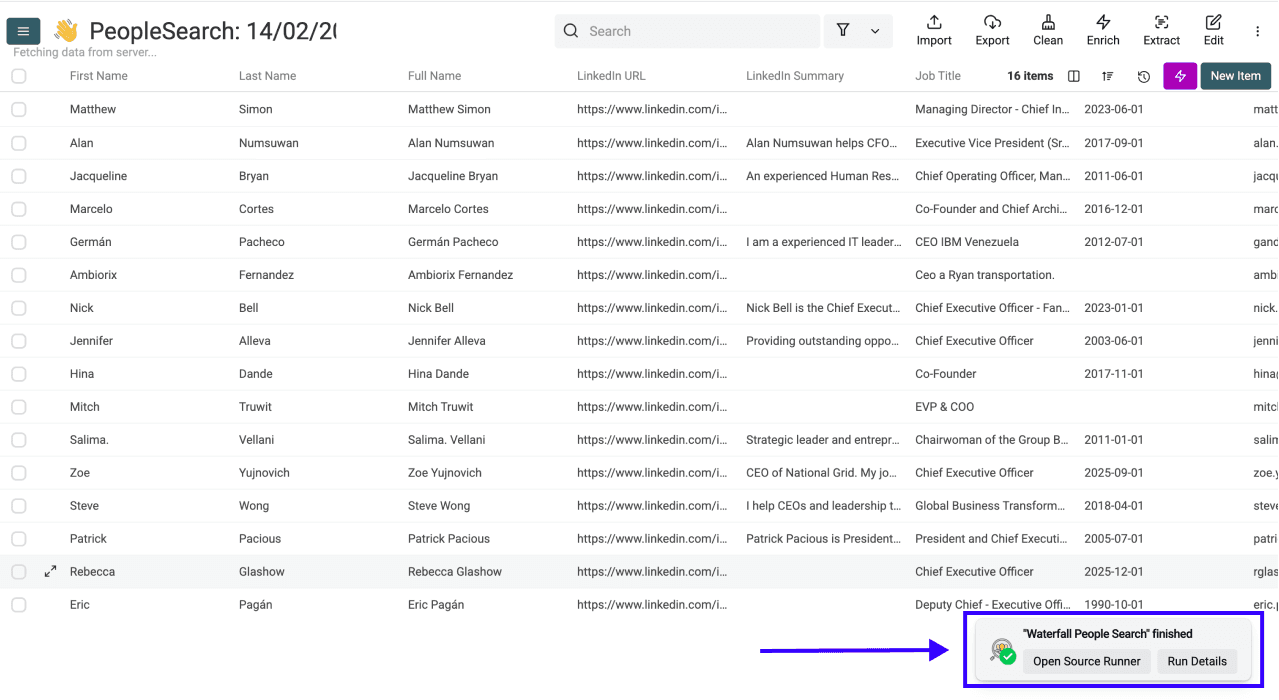Image resolution: width=1279 pixels, height=700 pixels.
Task: Open the hamburger navigation menu
Action: (x=22, y=30)
